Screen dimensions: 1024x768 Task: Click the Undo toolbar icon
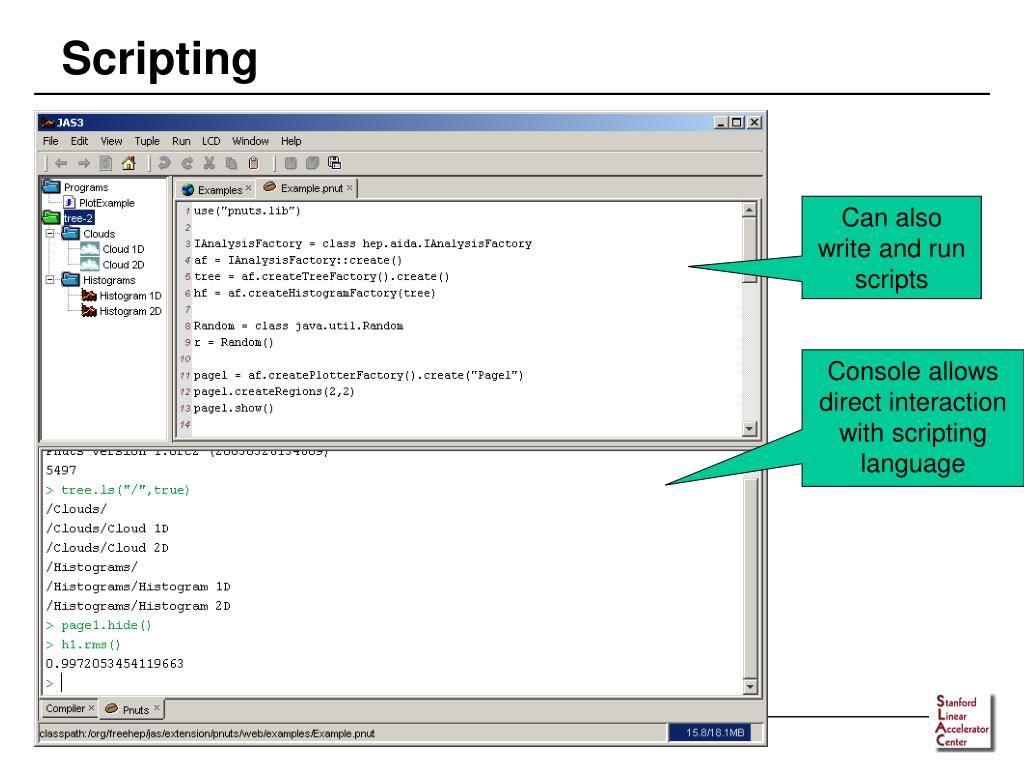(165, 163)
